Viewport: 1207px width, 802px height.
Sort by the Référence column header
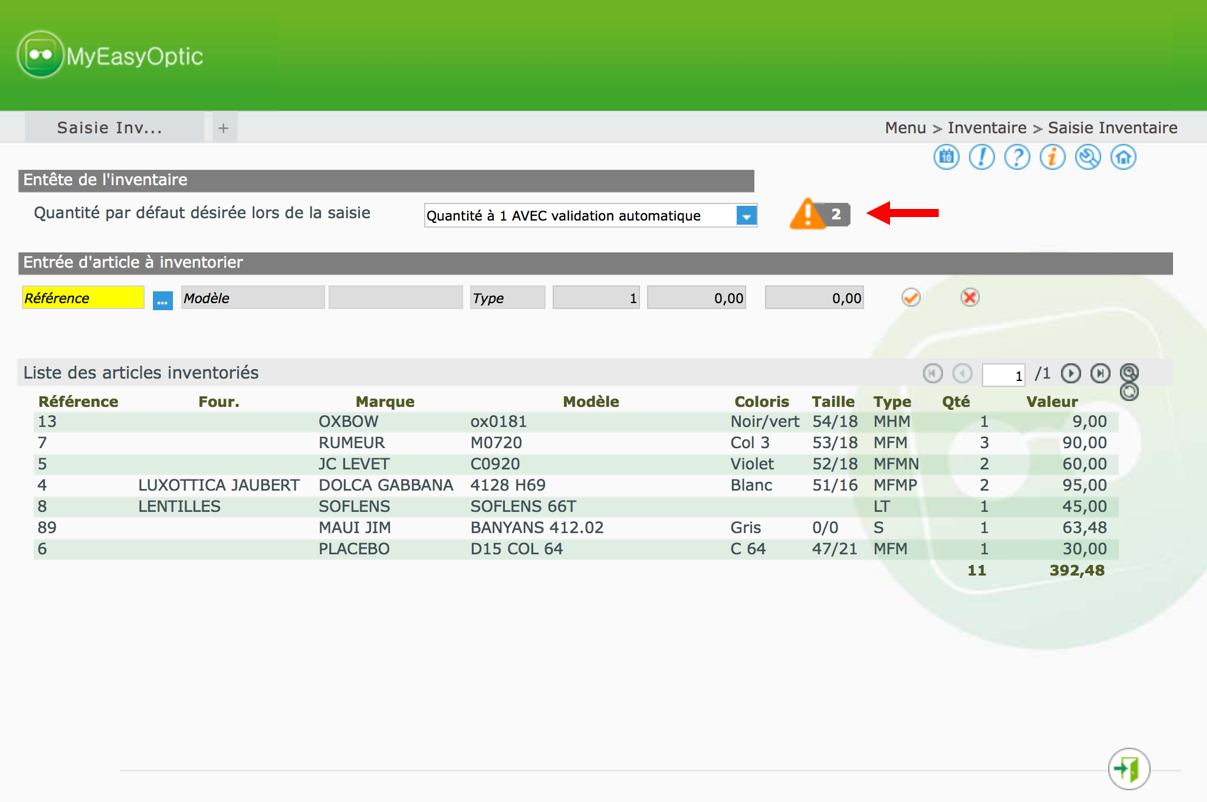78,402
